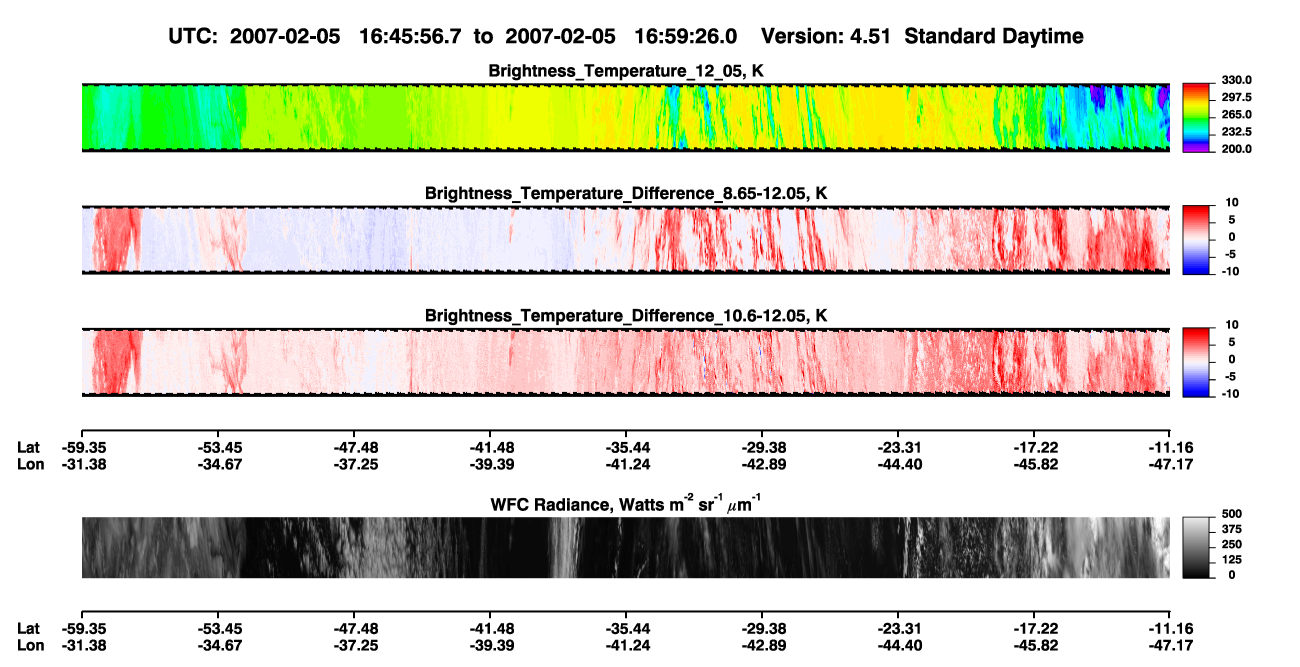This screenshot has width=1300, height=667.
Task: Click the 10.6-12.05 temperature difference image strip
Action: coord(625,362)
